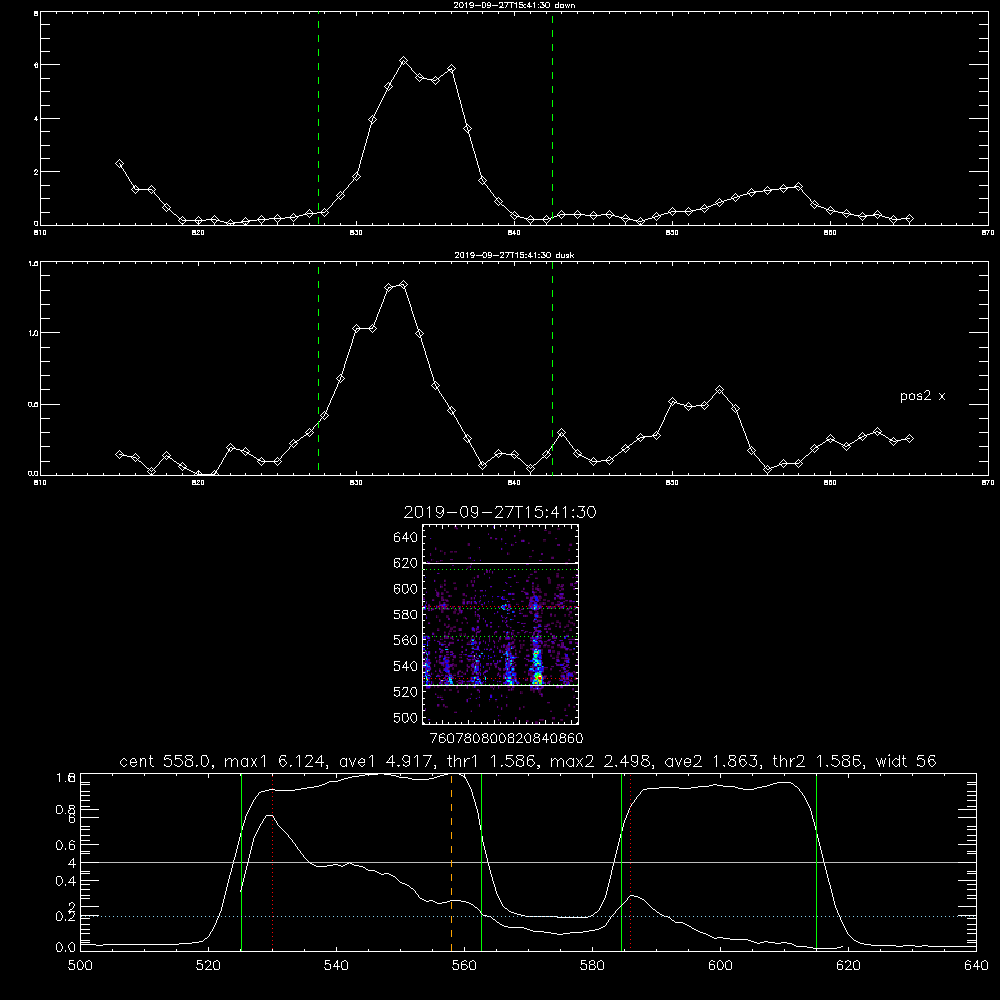Viewport: 1000px width, 1000px height.
Task: Click x-axis label 500 on bottom plot
Action: pos(80,966)
